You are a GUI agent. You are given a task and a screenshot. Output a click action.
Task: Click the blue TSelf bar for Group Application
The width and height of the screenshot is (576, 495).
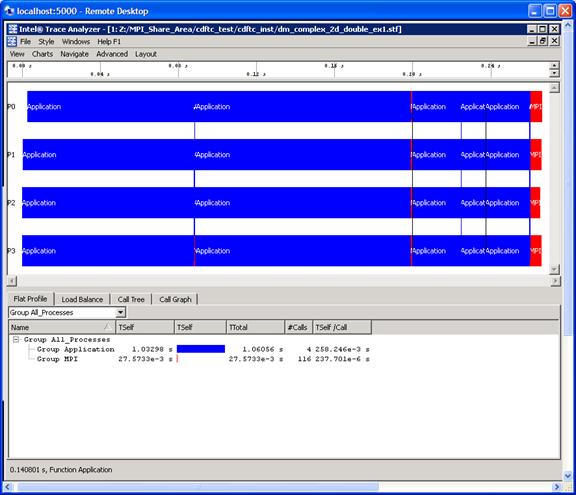pos(201,349)
